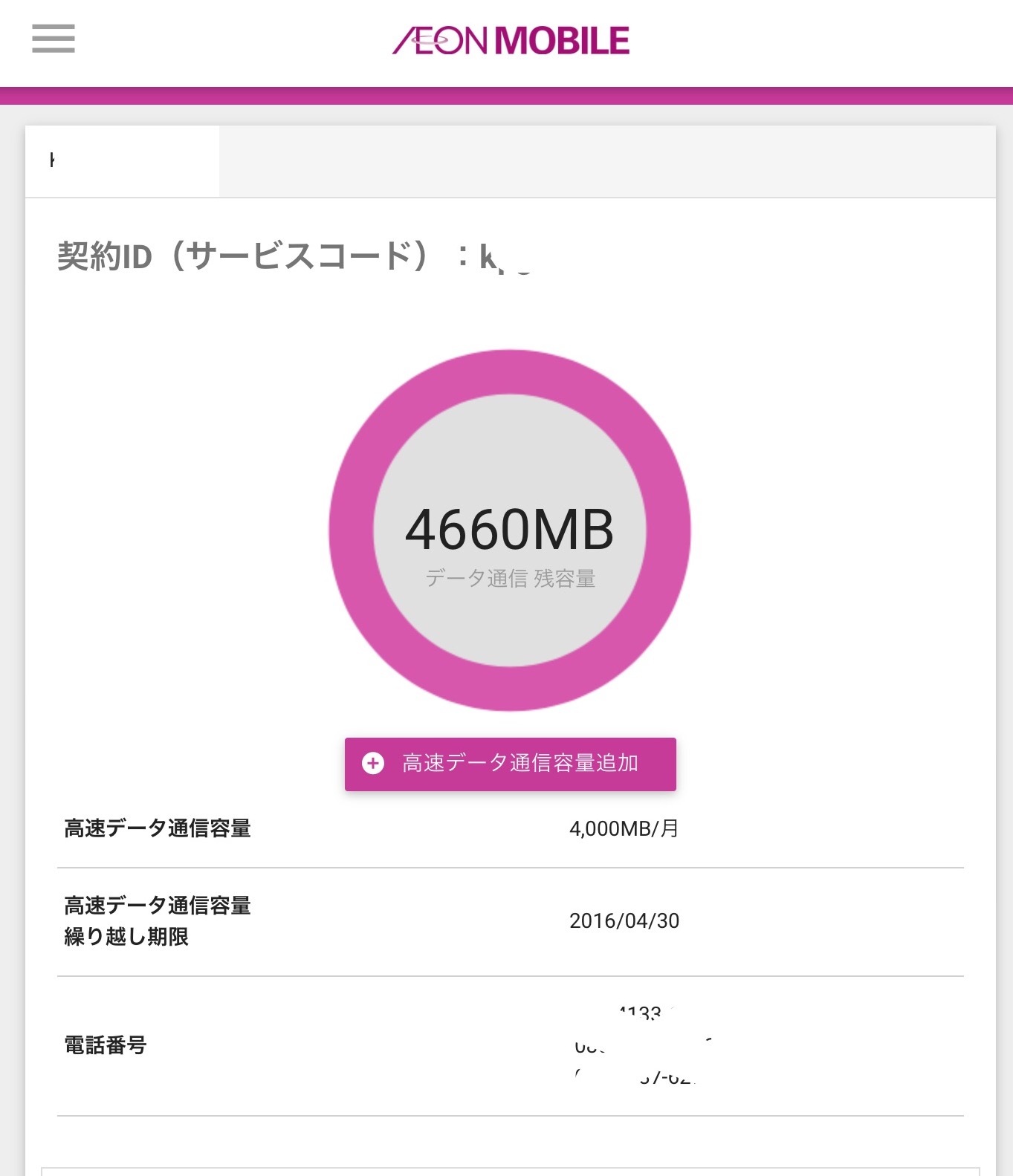Viewport: 1013px width, 1176px height.
Task: Click the partially visible panel at bottom
Action: (x=510, y=1172)
